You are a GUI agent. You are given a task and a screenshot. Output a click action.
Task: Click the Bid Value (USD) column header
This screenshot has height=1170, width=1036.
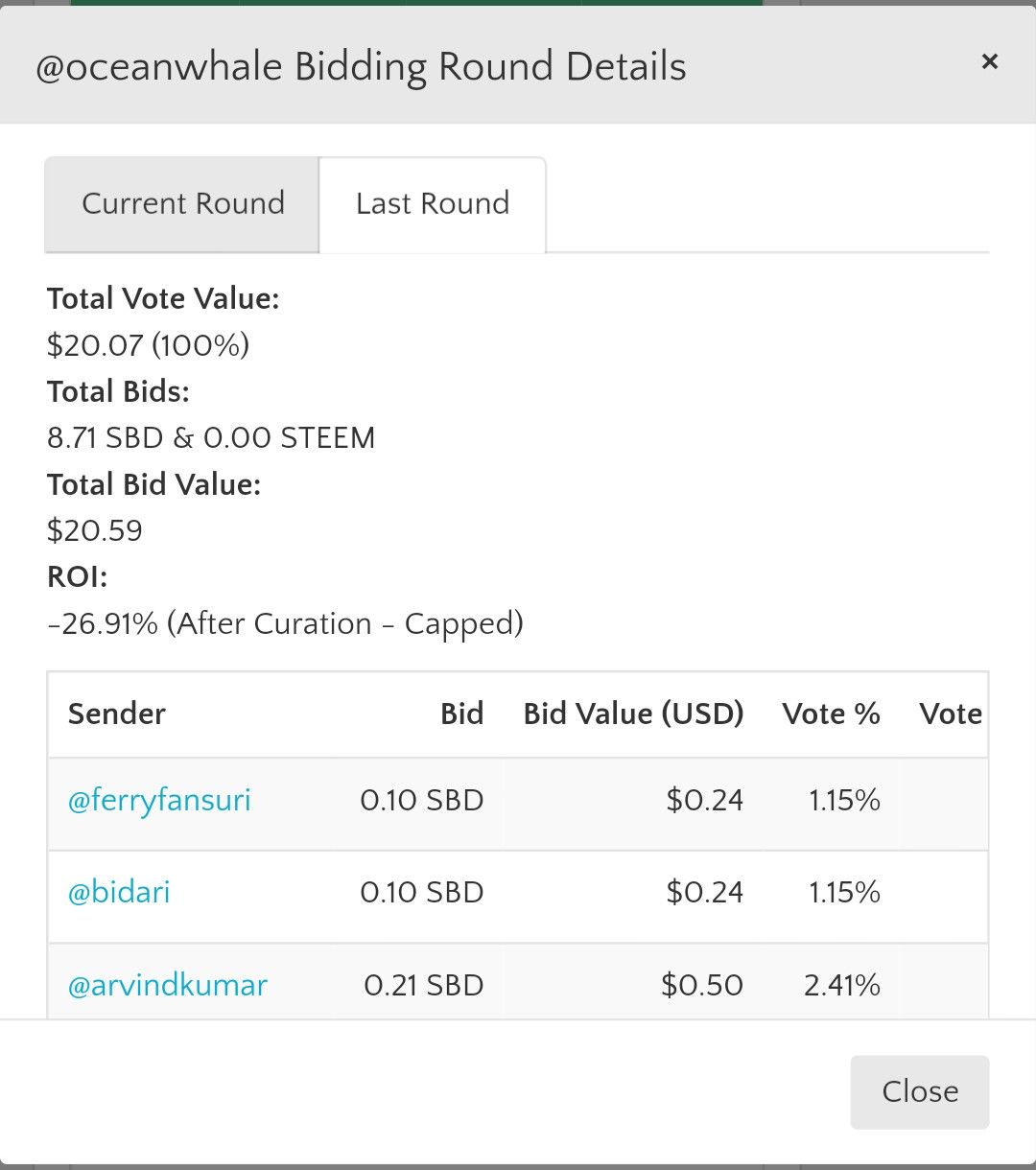tap(633, 714)
